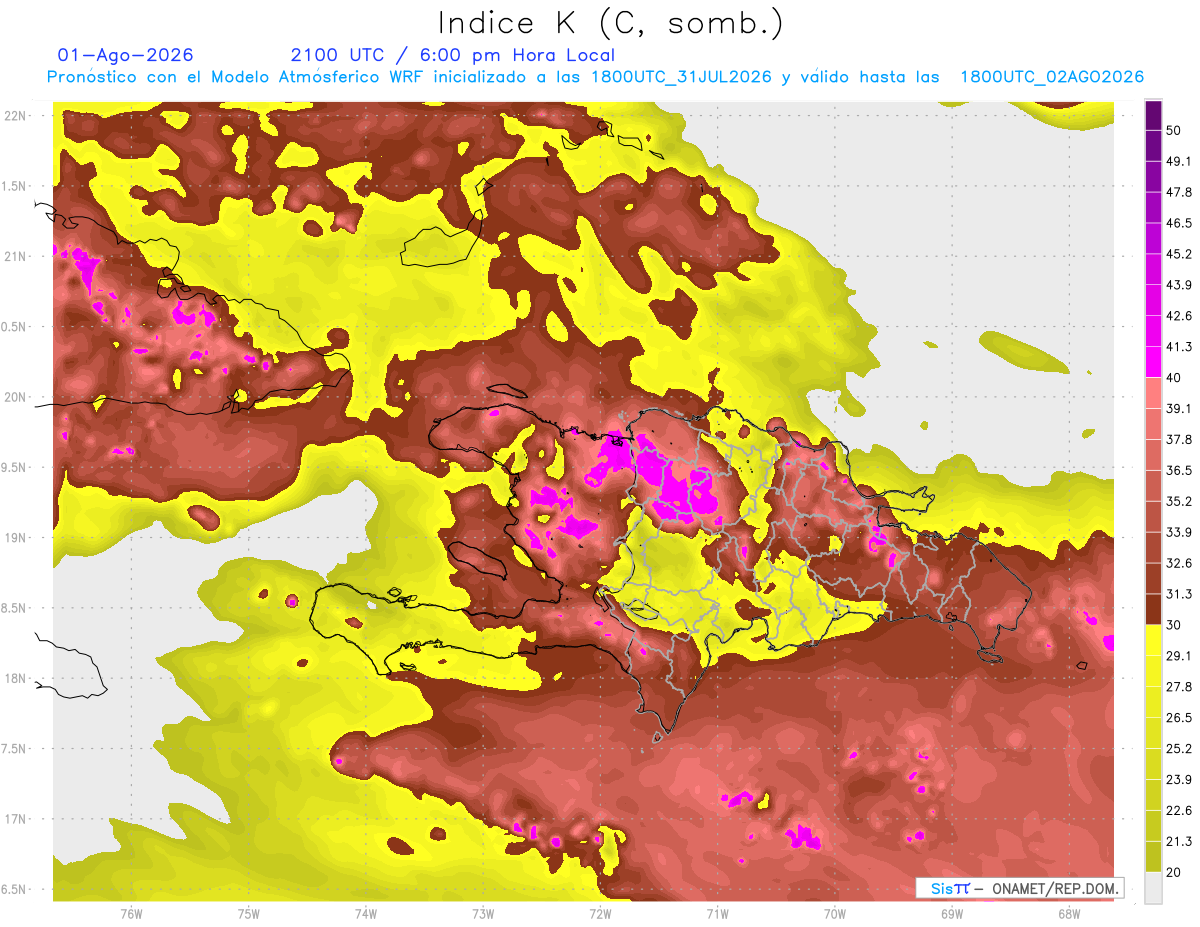Screen dimensions: 1200x927
Task: Click the 18N latitude axis label
Action: pyautogui.click(x=15, y=679)
